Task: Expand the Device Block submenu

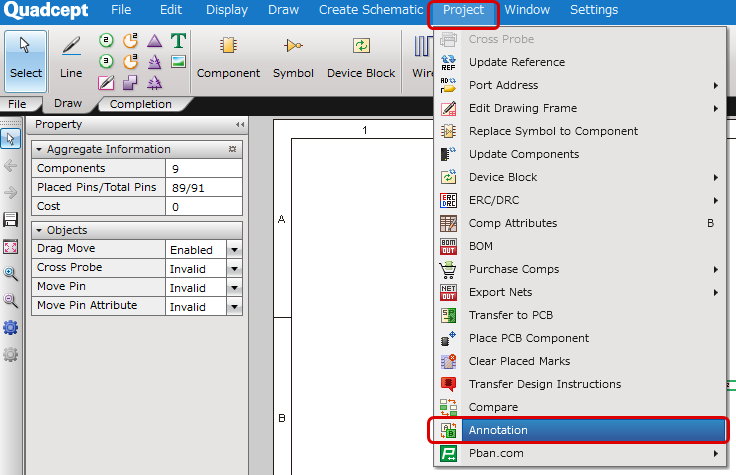Action: 580,177
